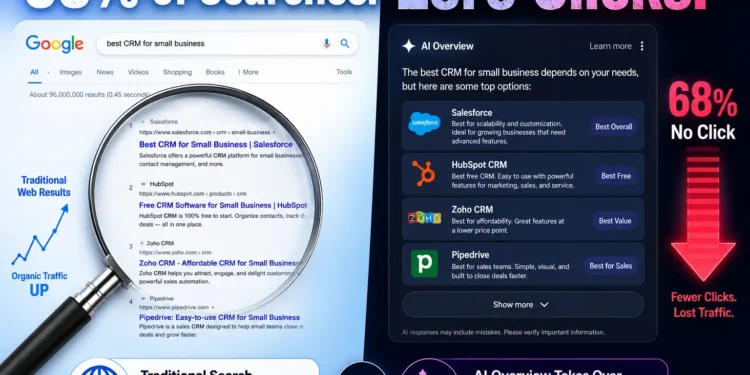Image resolution: width=750 pixels, height=375 pixels.
Task: Open Pipedrive Easy-to-use CRM result
Action: 220,318
